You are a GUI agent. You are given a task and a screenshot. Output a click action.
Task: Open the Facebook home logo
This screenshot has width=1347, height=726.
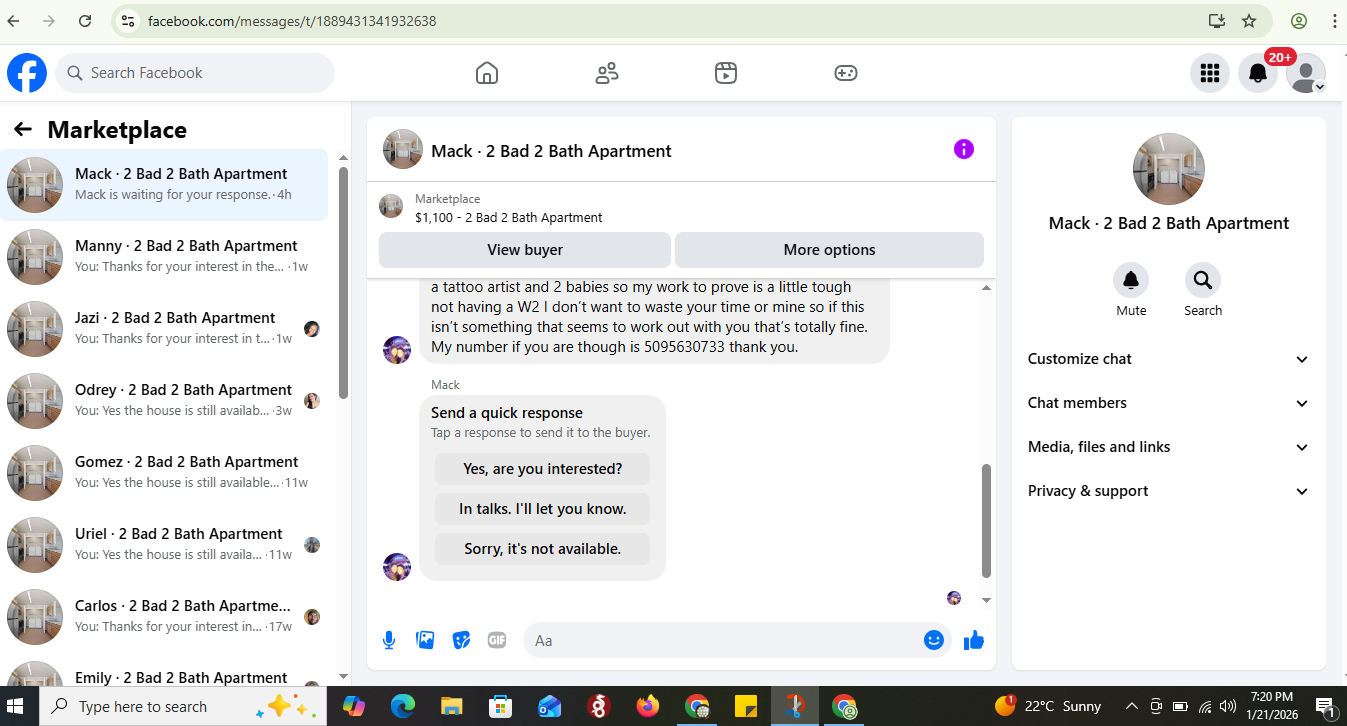[x=27, y=73]
